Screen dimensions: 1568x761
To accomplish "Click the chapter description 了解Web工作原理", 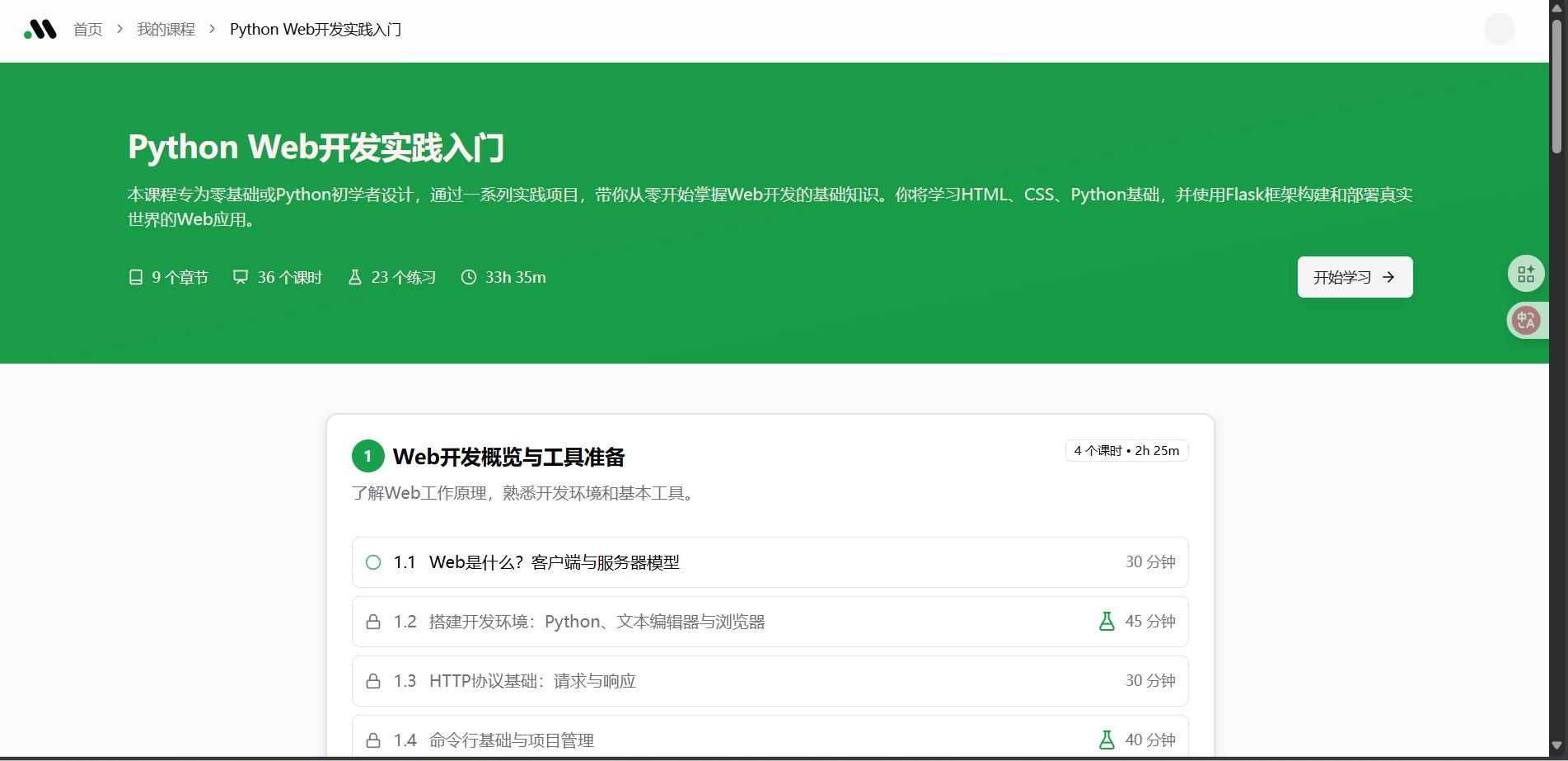I will point(526,493).
